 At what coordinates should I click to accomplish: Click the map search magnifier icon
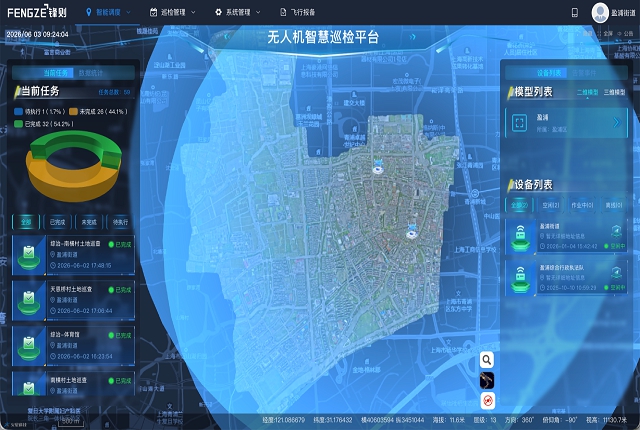[487, 360]
